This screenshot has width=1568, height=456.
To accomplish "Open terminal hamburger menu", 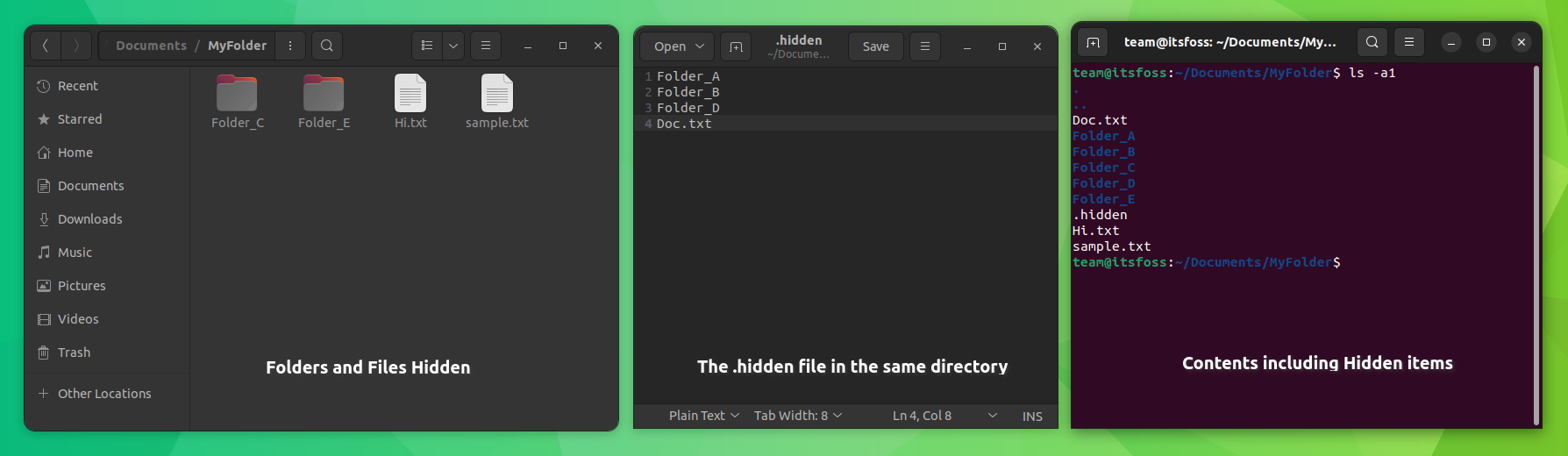I will (x=1409, y=42).
